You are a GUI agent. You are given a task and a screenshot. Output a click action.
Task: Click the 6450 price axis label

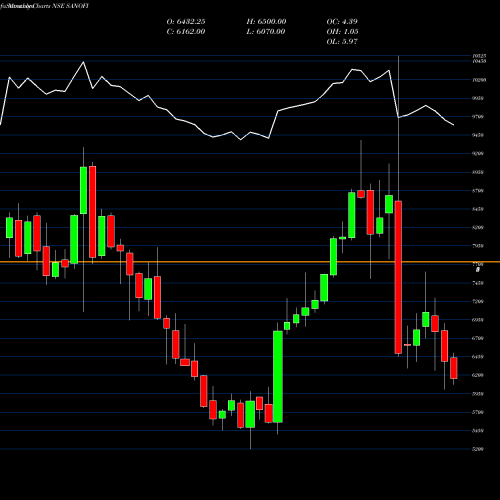(478, 357)
